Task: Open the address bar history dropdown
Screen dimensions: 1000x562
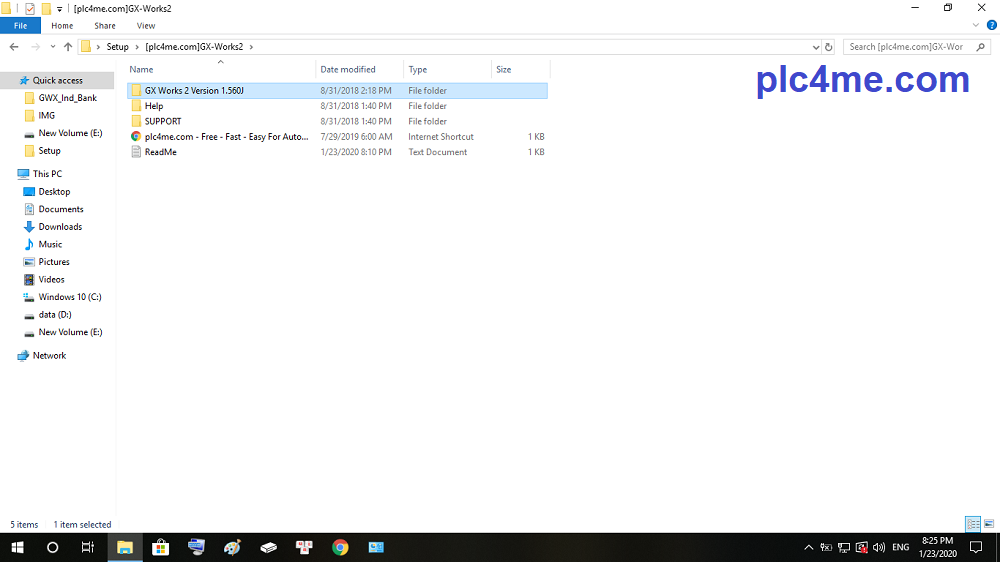Action: click(816, 47)
